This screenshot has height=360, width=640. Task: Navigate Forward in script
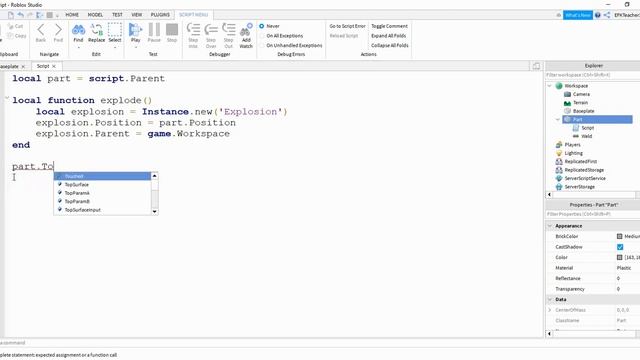point(58,33)
